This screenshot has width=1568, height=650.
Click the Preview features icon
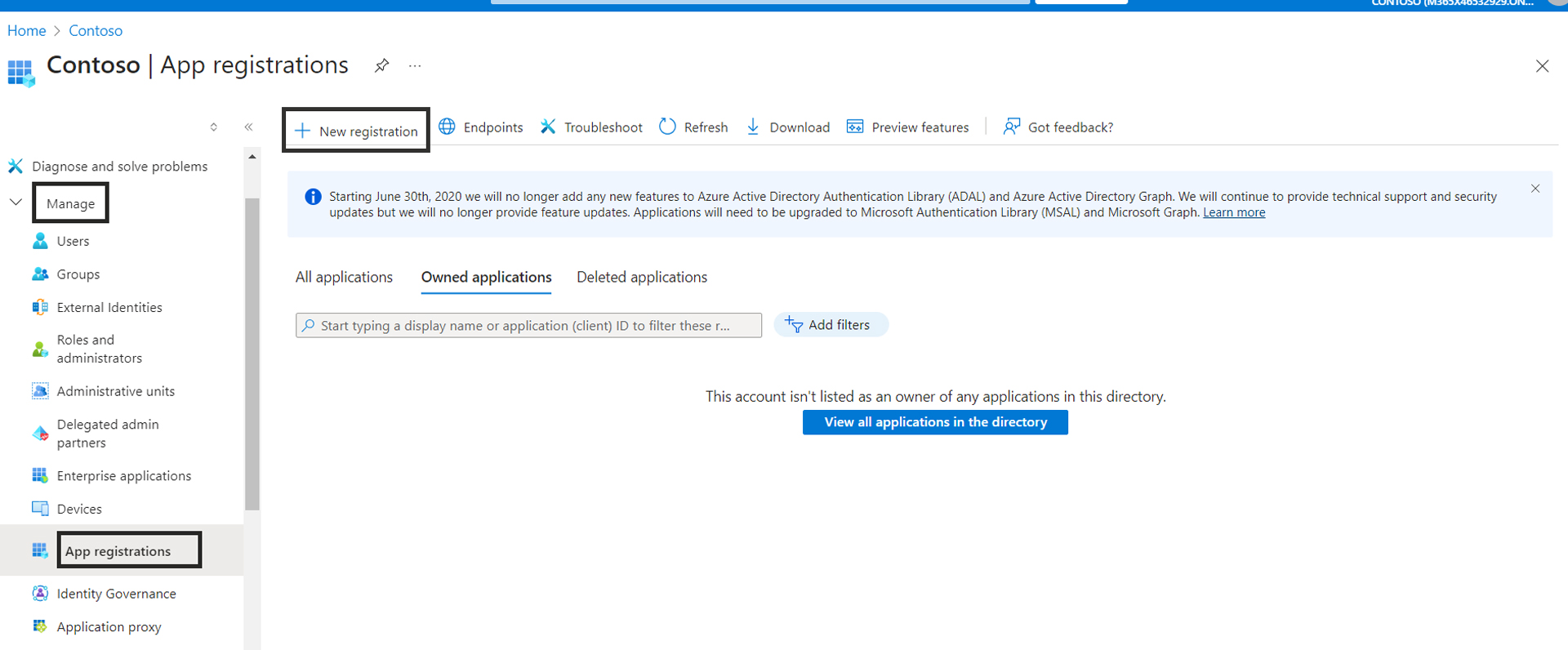pyautogui.click(x=855, y=127)
